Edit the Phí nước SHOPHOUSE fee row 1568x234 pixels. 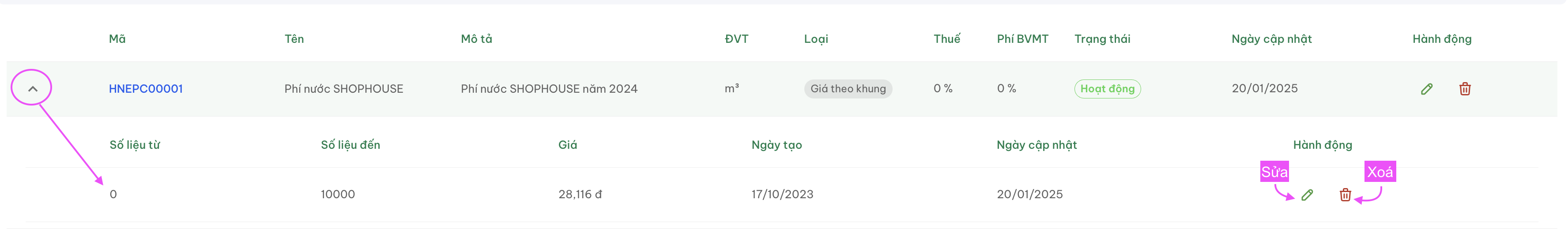1426,89
